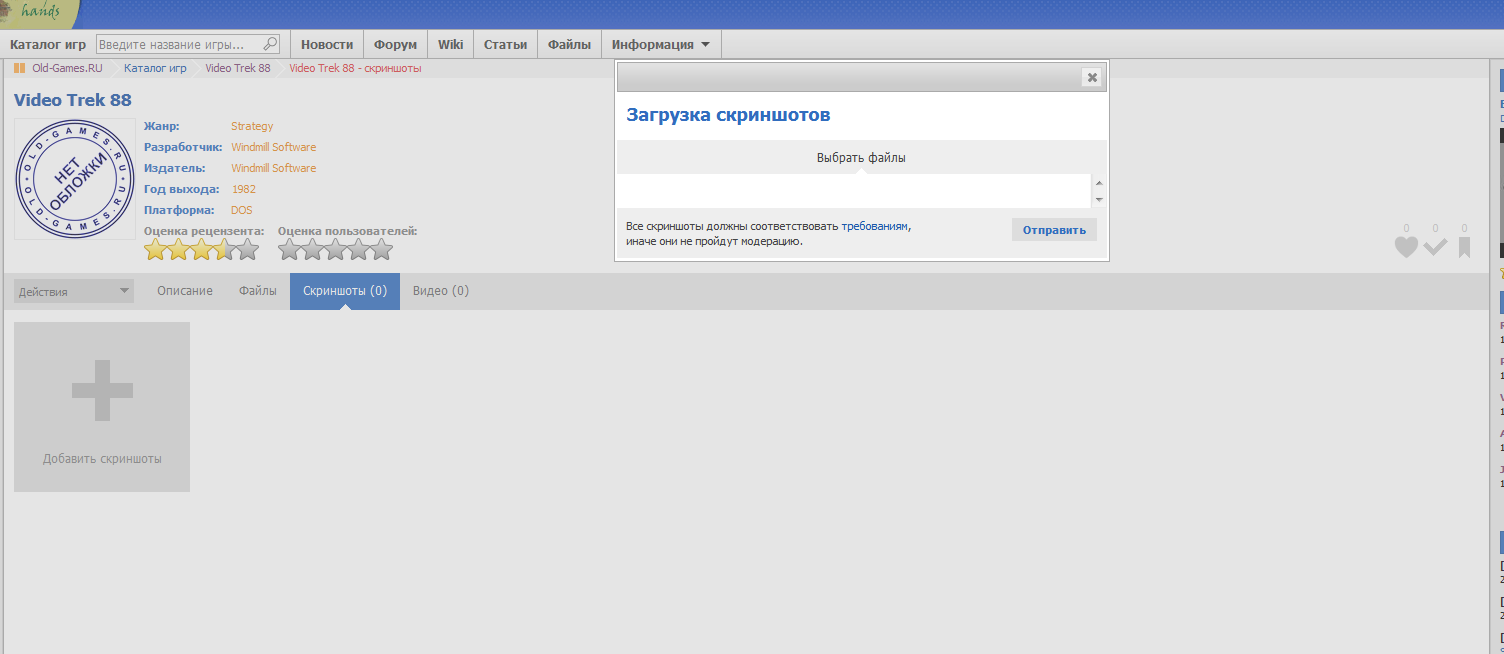Image resolution: width=1504 pixels, height=654 pixels.
Task: Click the file list scroll-down arrow
Action: tap(1099, 199)
